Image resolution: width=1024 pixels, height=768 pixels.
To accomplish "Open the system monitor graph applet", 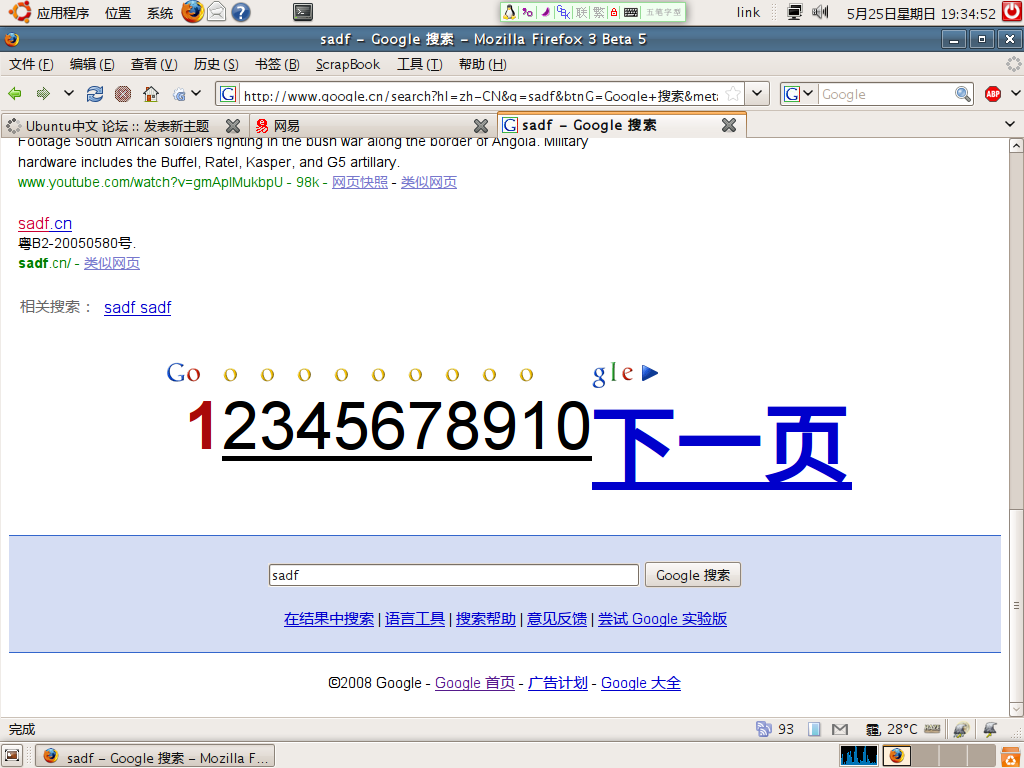I will (x=859, y=756).
